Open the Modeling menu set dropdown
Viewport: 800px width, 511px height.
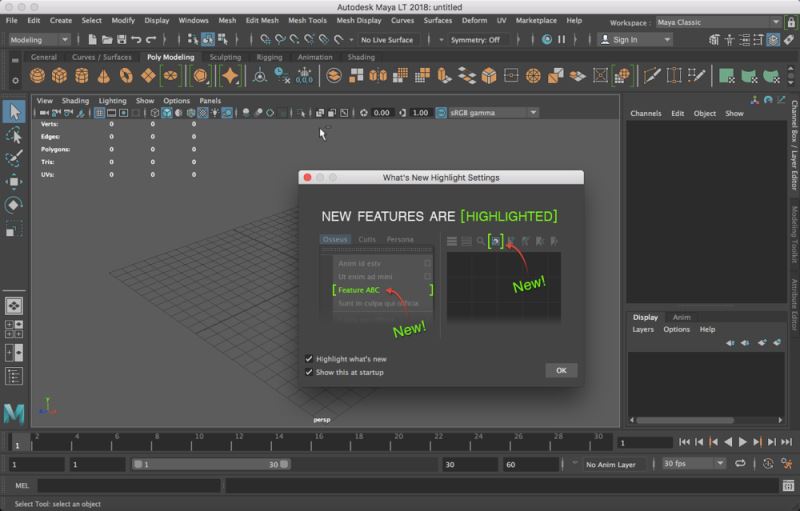39,40
